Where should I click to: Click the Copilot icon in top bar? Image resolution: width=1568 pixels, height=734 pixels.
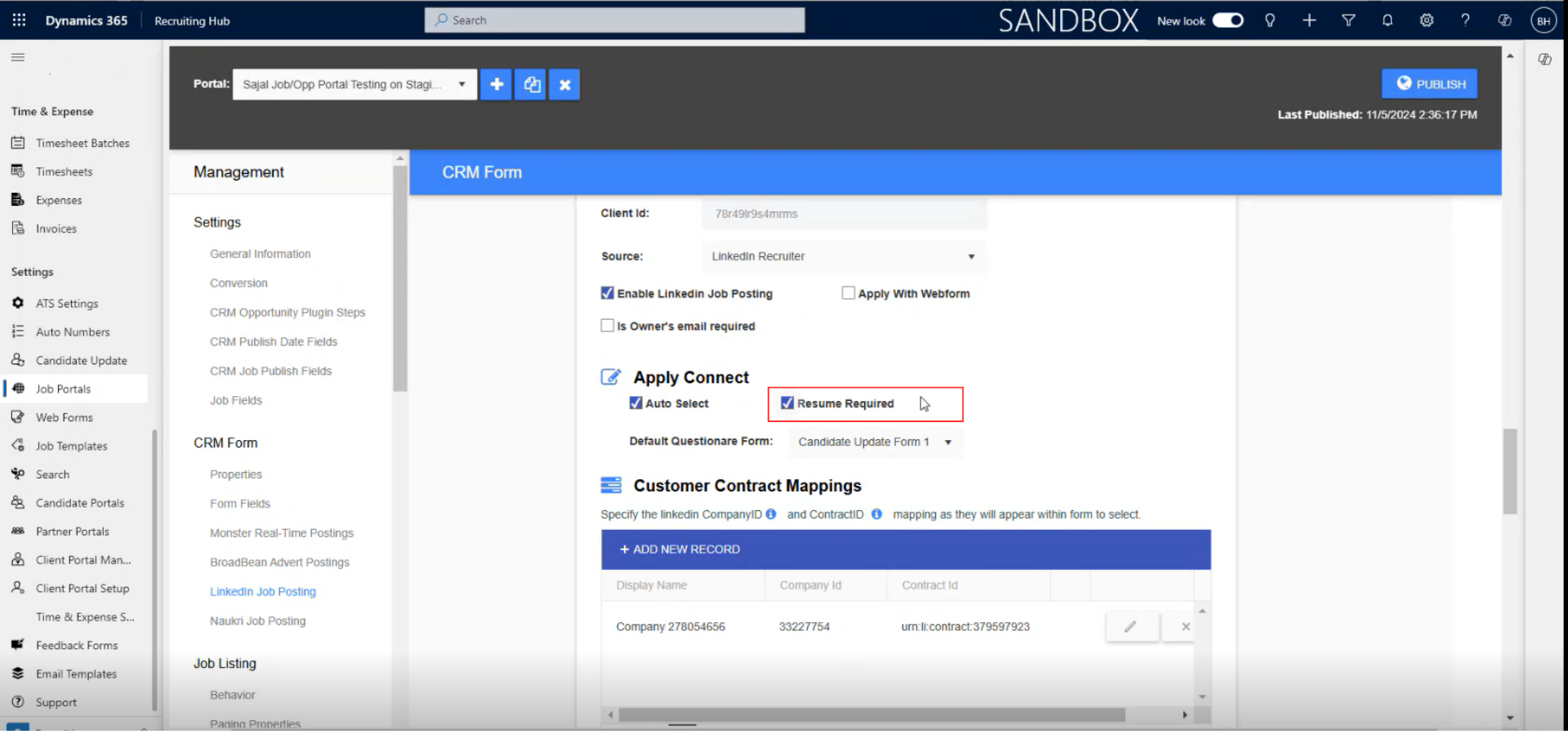click(x=1504, y=20)
